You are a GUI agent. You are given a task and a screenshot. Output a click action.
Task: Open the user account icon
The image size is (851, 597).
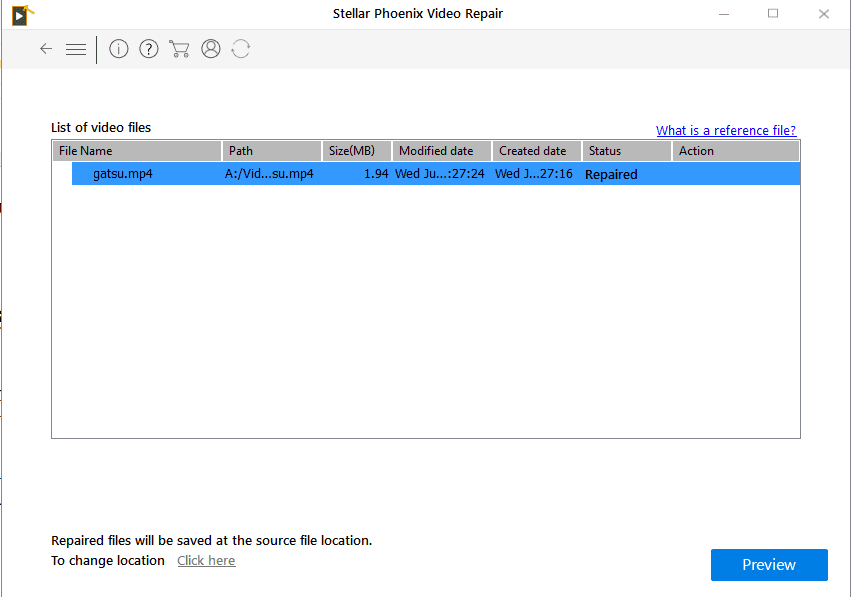[x=211, y=49]
